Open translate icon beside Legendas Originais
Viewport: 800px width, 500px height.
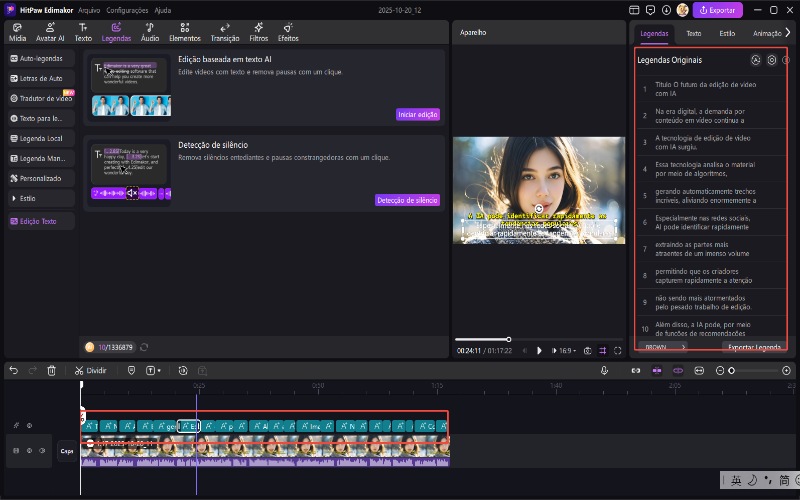(756, 60)
